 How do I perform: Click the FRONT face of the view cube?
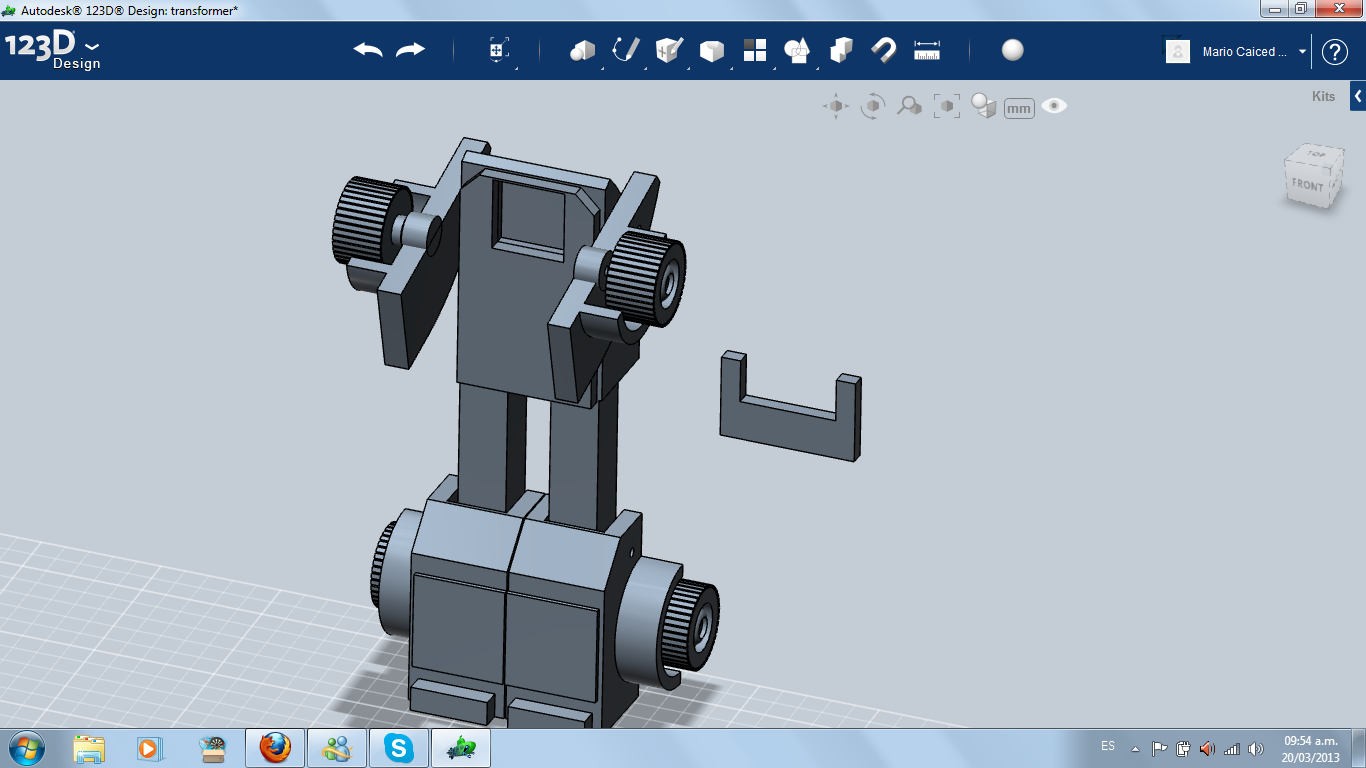pyautogui.click(x=1307, y=185)
